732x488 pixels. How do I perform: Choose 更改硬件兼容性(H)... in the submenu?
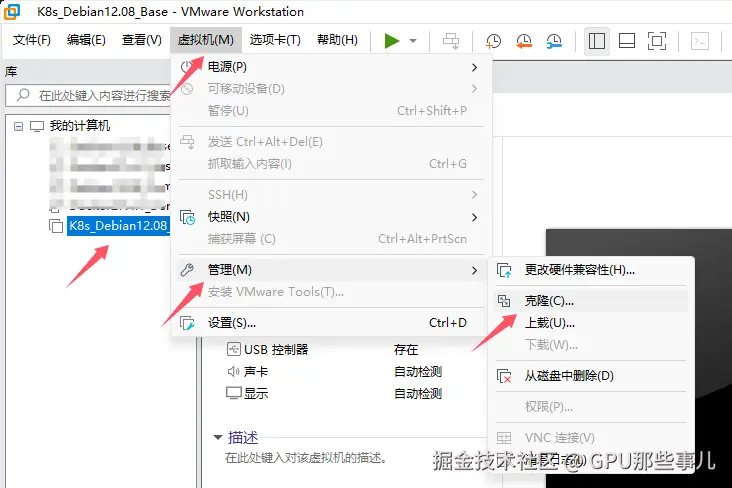tap(591, 270)
